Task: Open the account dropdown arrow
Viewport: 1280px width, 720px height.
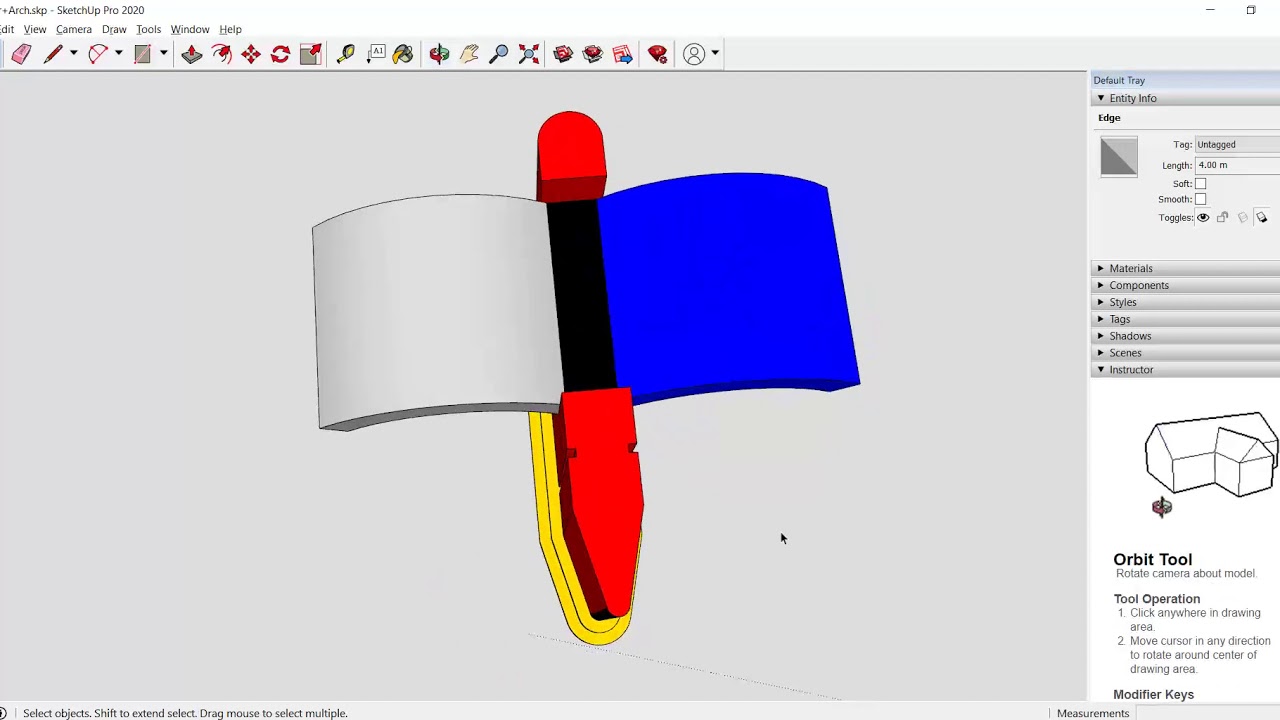Action: 714,54
